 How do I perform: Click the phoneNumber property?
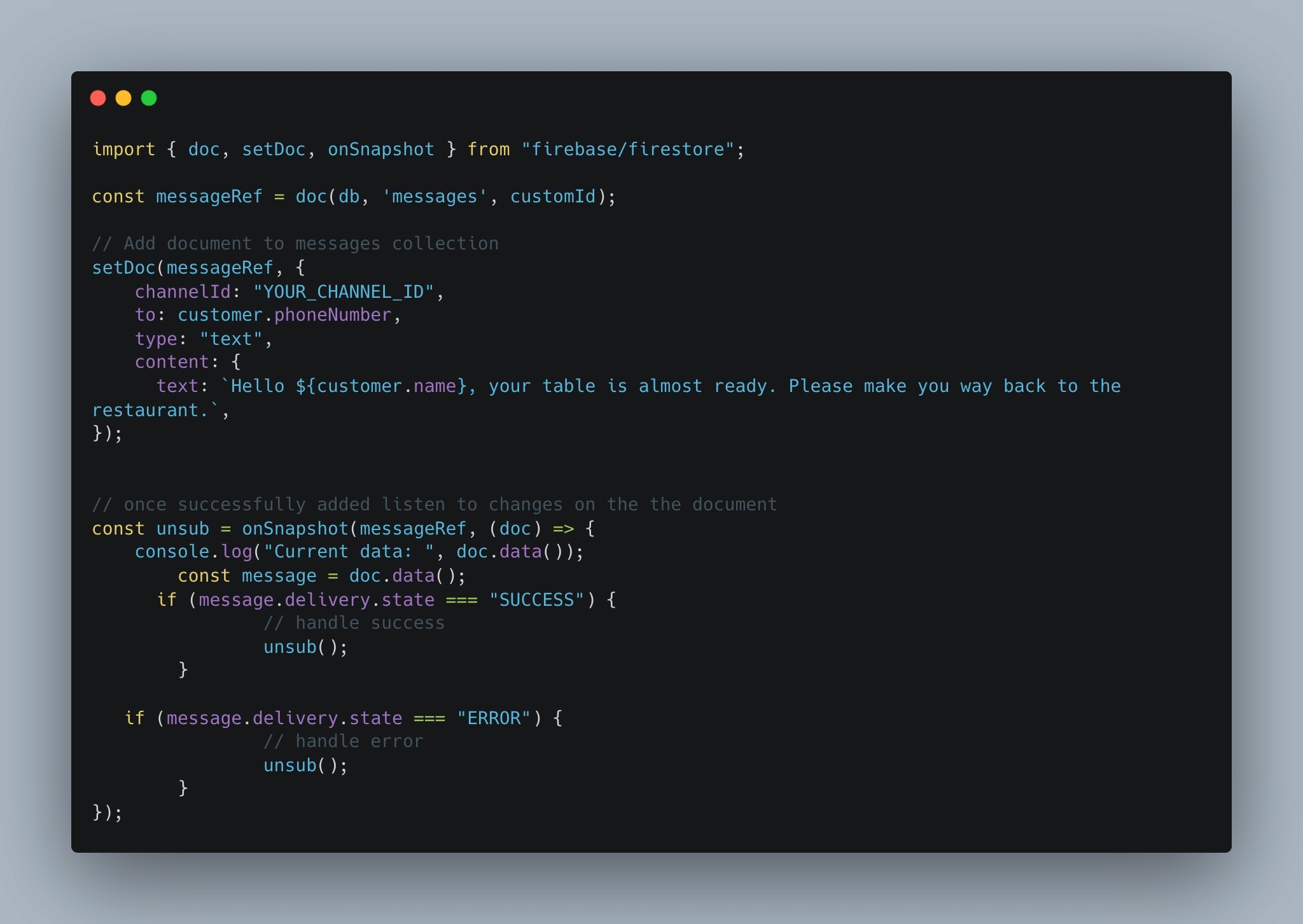333,315
